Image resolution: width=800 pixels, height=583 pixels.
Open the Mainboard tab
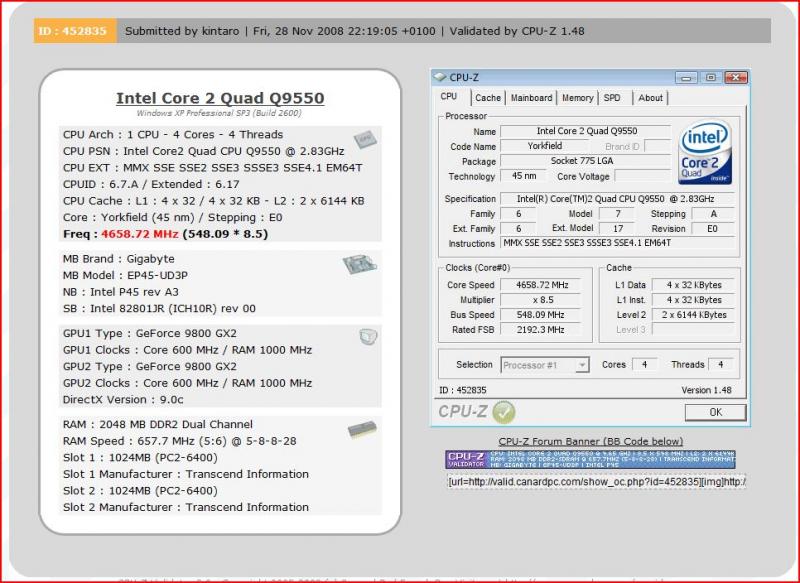(x=531, y=98)
